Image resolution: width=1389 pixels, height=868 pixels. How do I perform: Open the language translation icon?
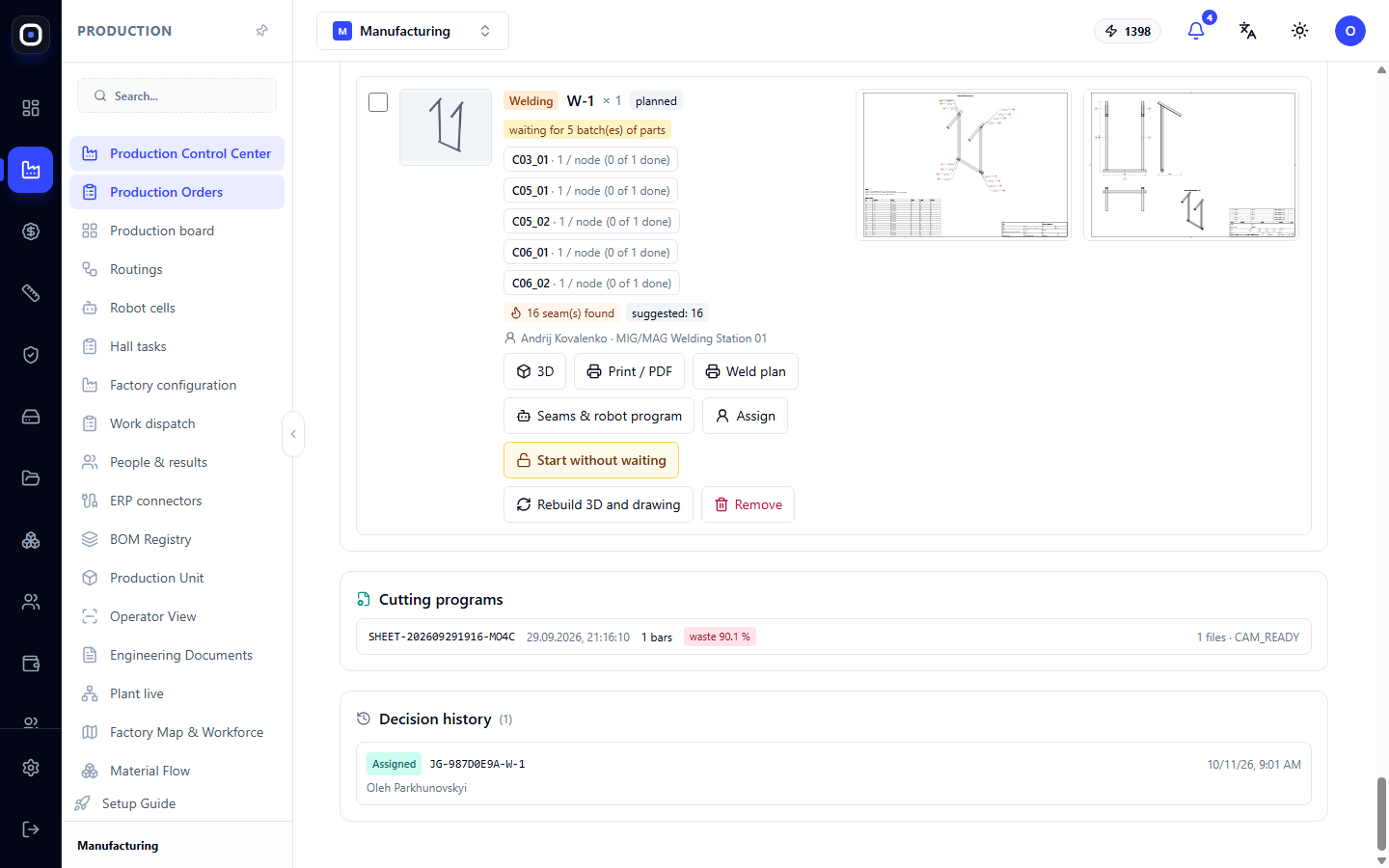(1248, 31)
